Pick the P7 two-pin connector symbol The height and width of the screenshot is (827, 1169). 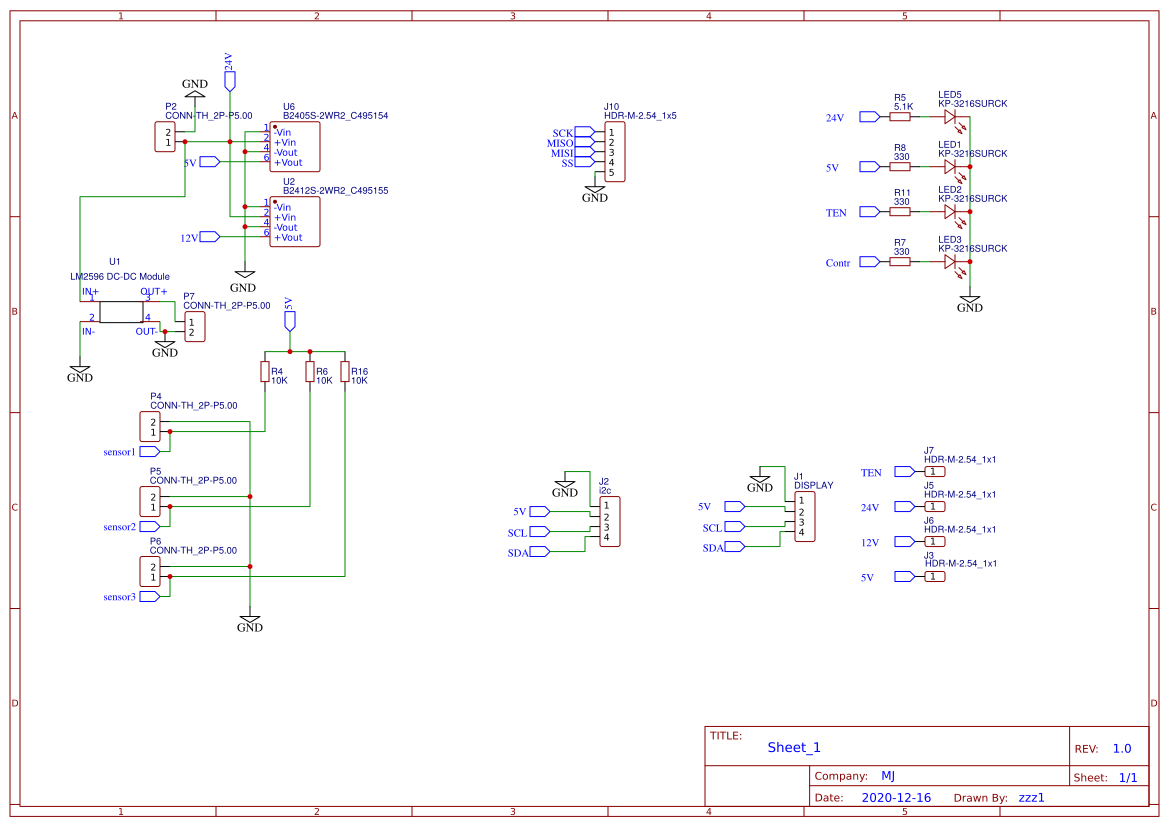(x=195, y=327)
